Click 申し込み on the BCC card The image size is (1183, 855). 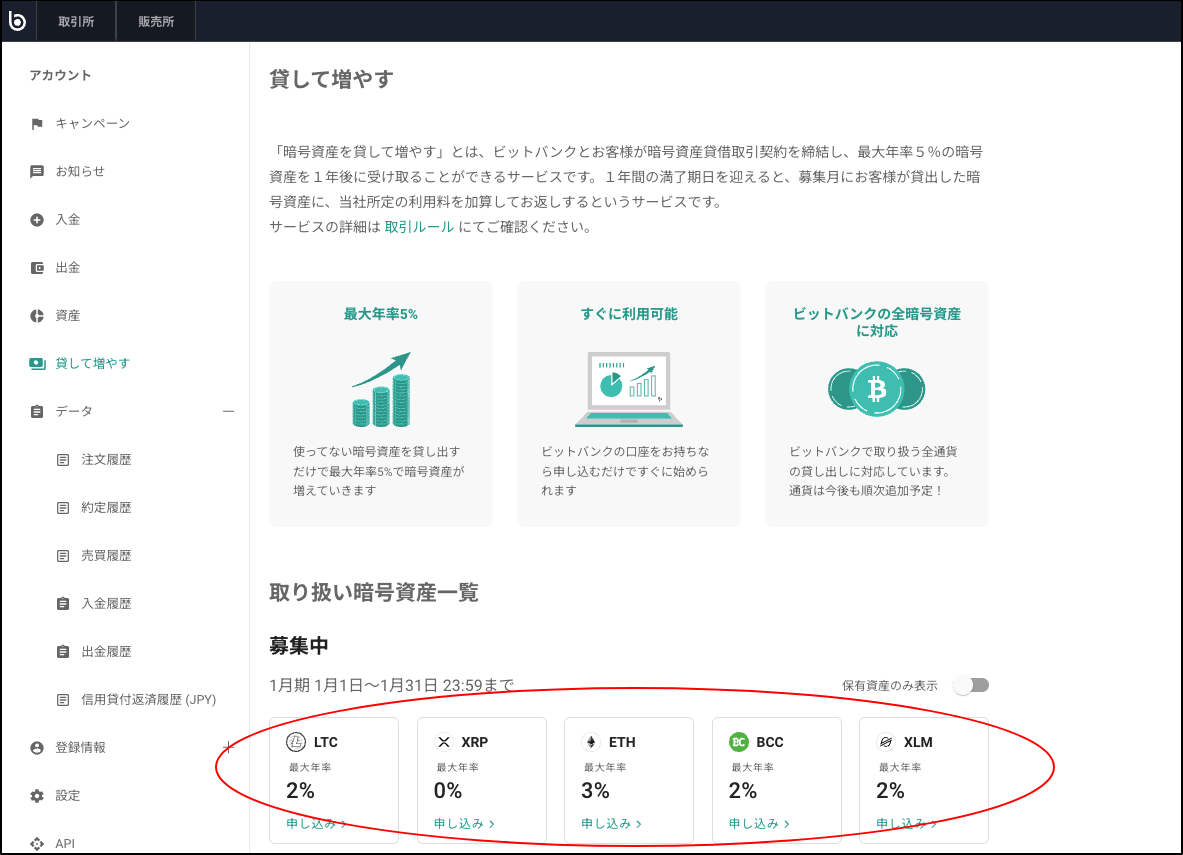click(x=759, y=823)
